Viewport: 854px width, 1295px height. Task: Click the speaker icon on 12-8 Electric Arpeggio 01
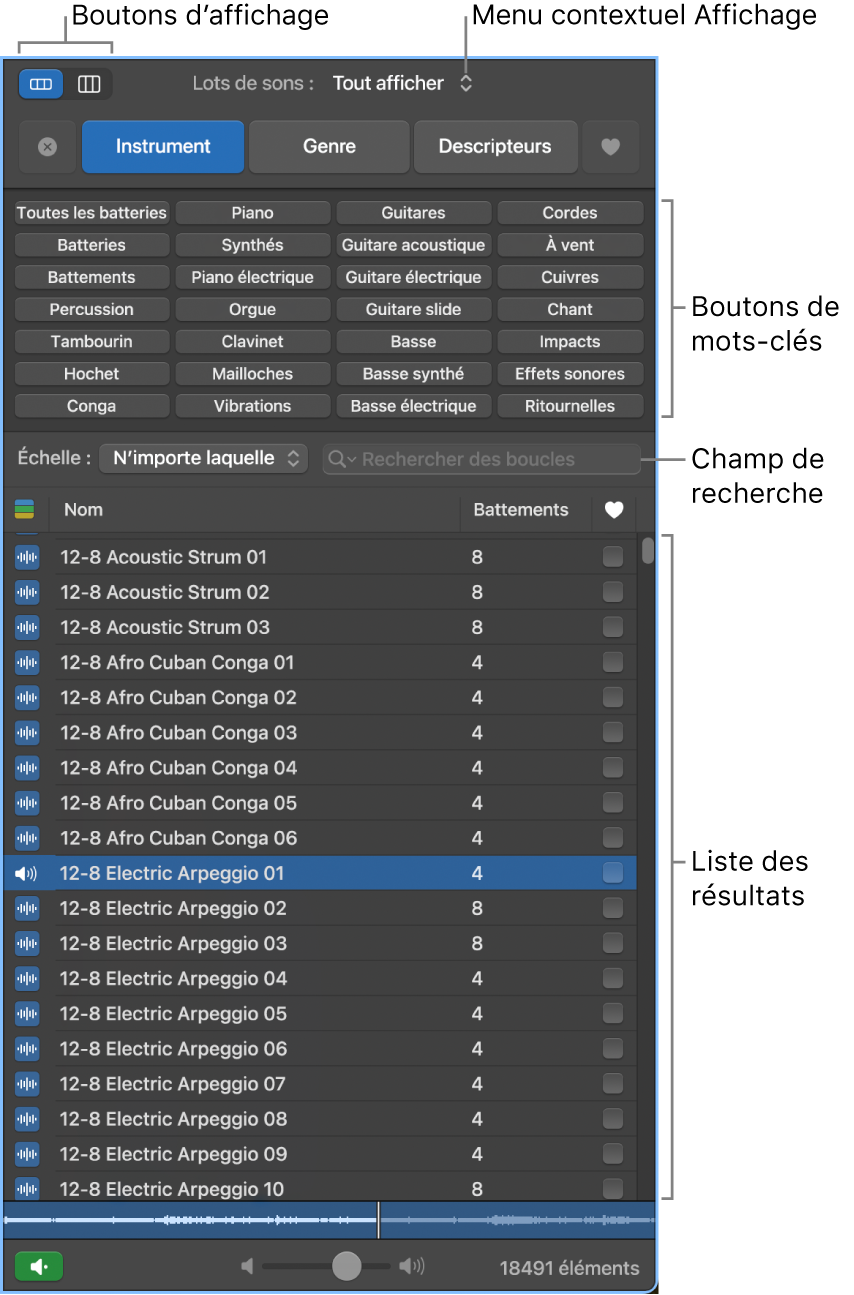coord(26,872)
